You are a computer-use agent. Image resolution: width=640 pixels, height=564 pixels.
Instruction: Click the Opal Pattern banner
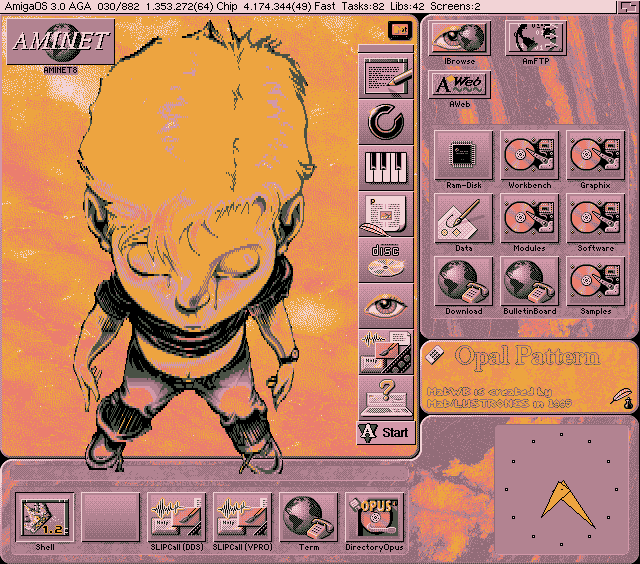[529, 377]
